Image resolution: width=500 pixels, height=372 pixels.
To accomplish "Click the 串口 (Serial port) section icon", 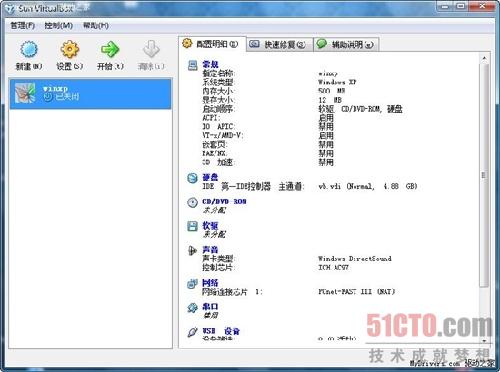I will tap(192, 308).
